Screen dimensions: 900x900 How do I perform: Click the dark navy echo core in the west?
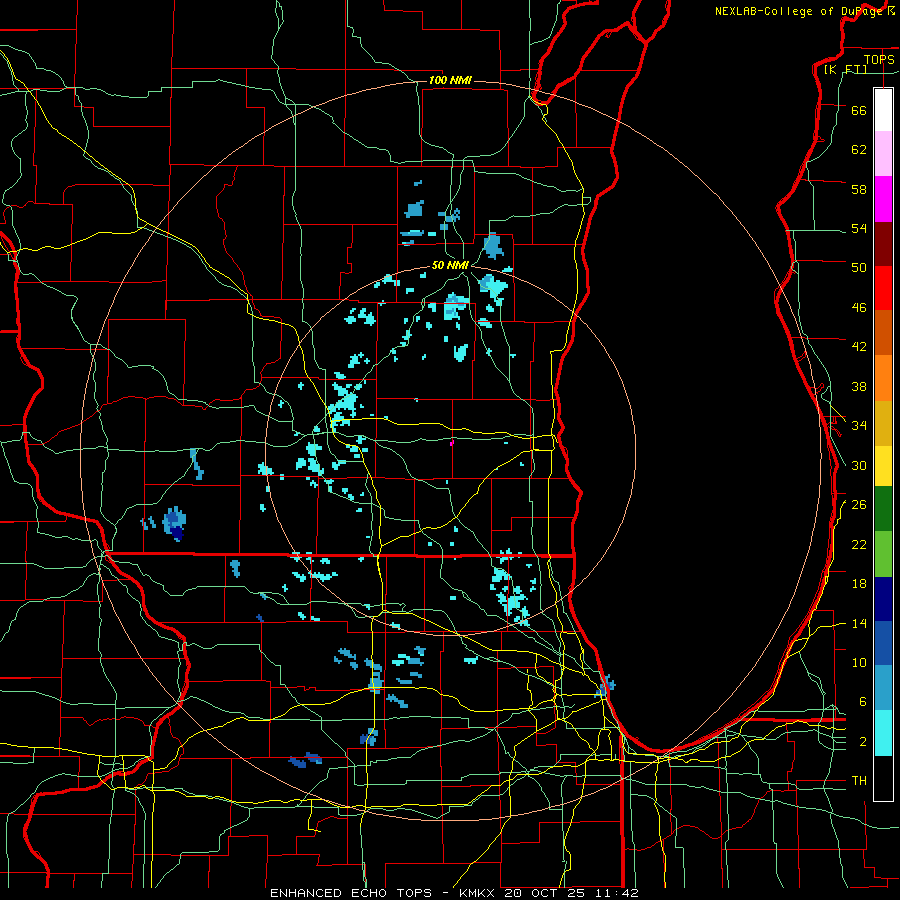[177, 534]
